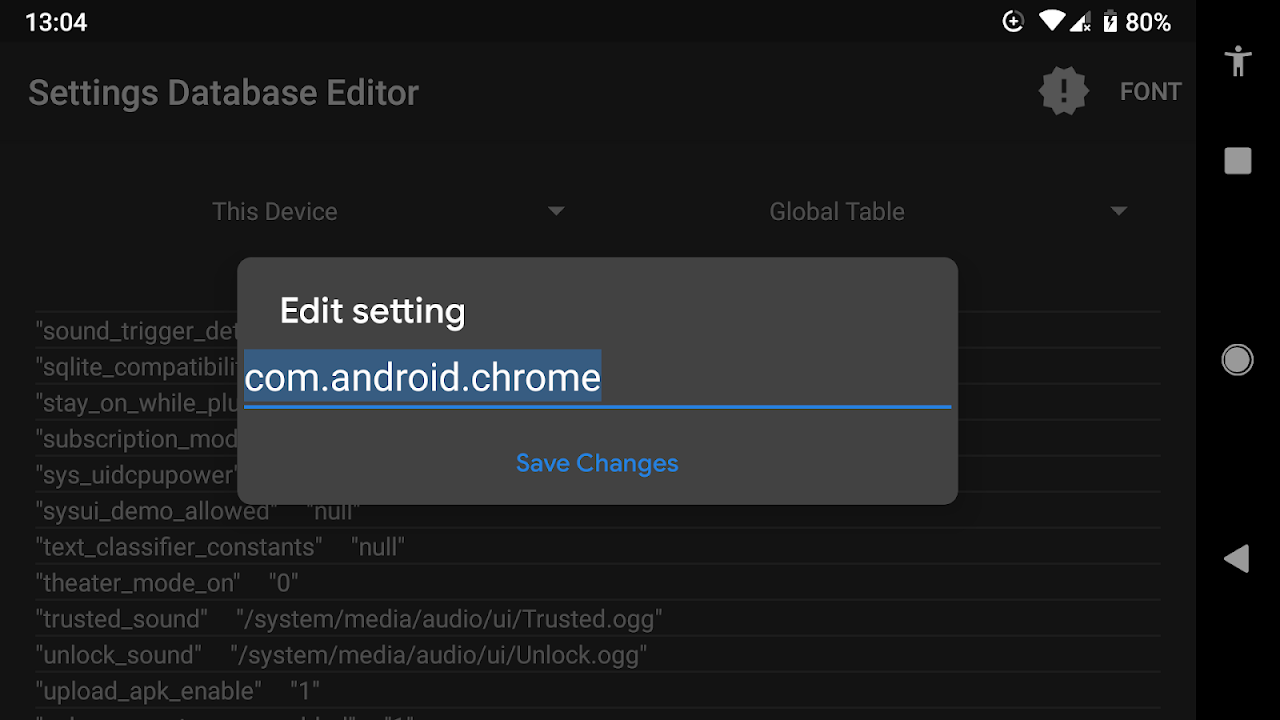Open the Global Table dropdown

click(x=837, y=211)
